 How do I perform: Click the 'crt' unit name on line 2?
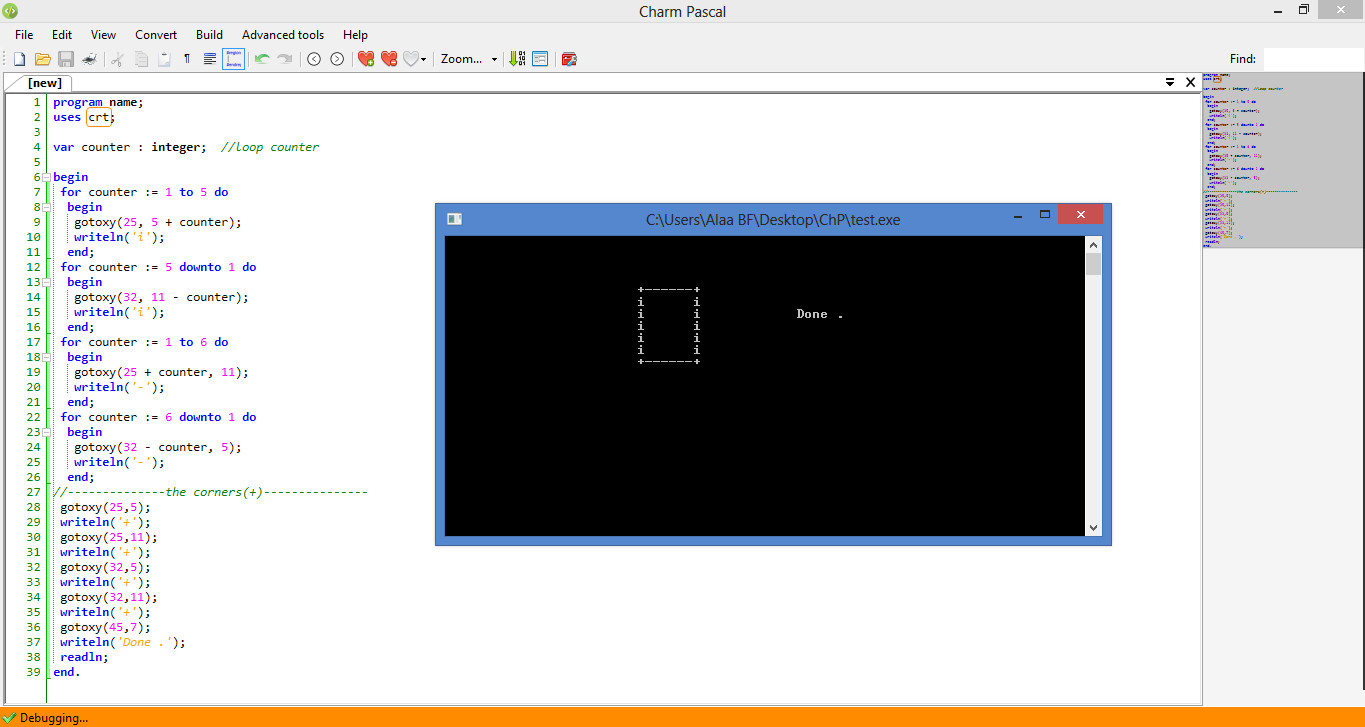98,117
